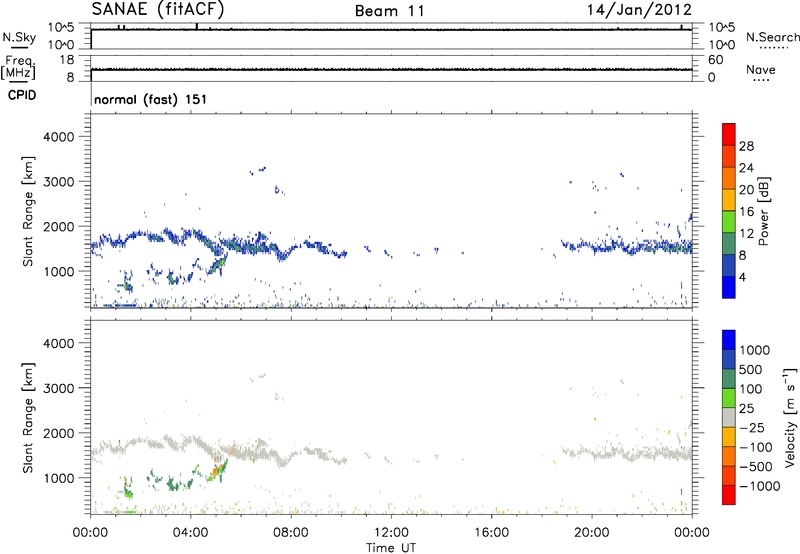Select the "2000" tick in Velocity panel

(59, 433)
